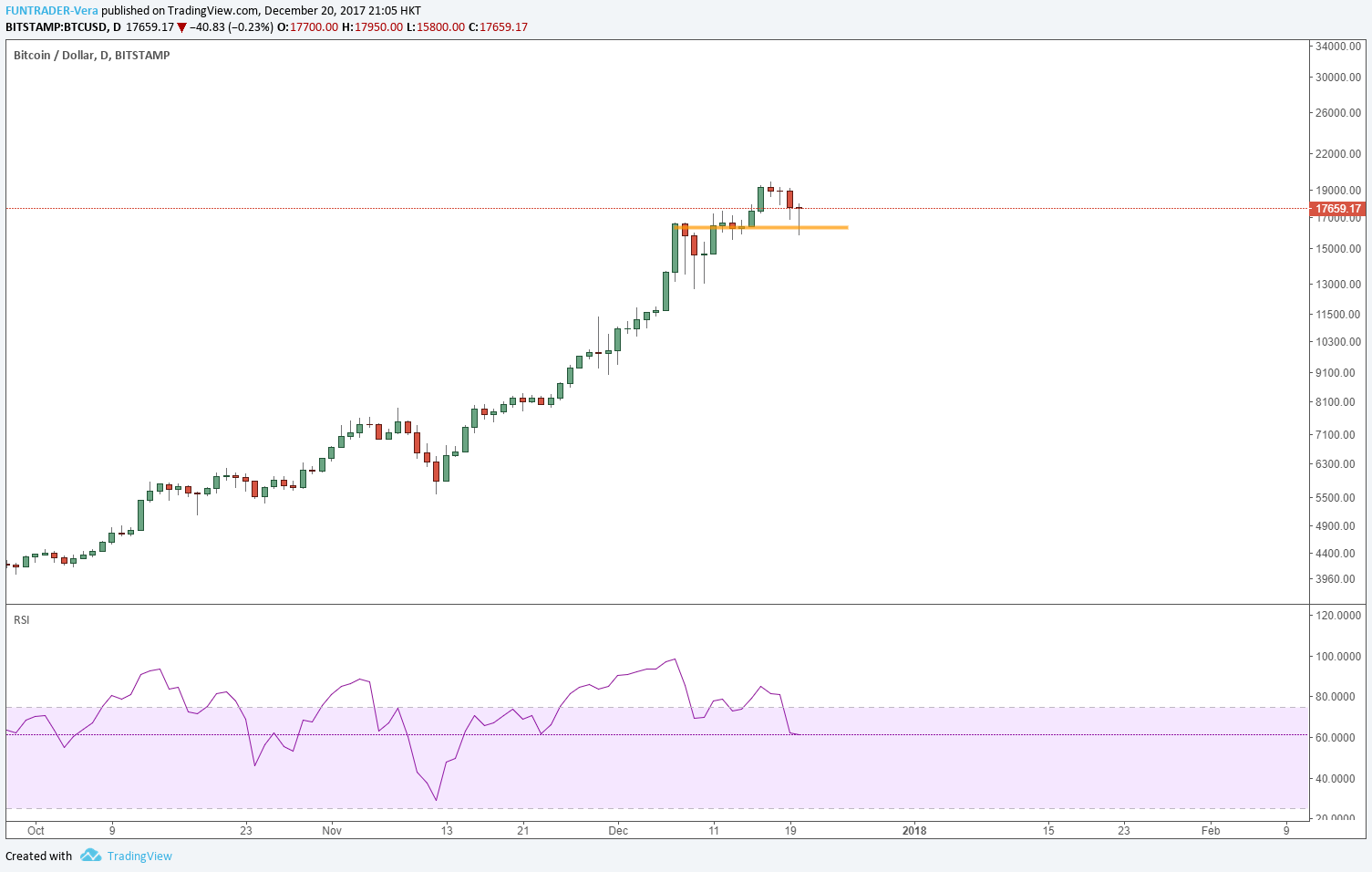Image resolution: width=1372 pixels, height=872 pixels.
Task: Click the Dec label on time axis
Action: click(x=618, y=830)
